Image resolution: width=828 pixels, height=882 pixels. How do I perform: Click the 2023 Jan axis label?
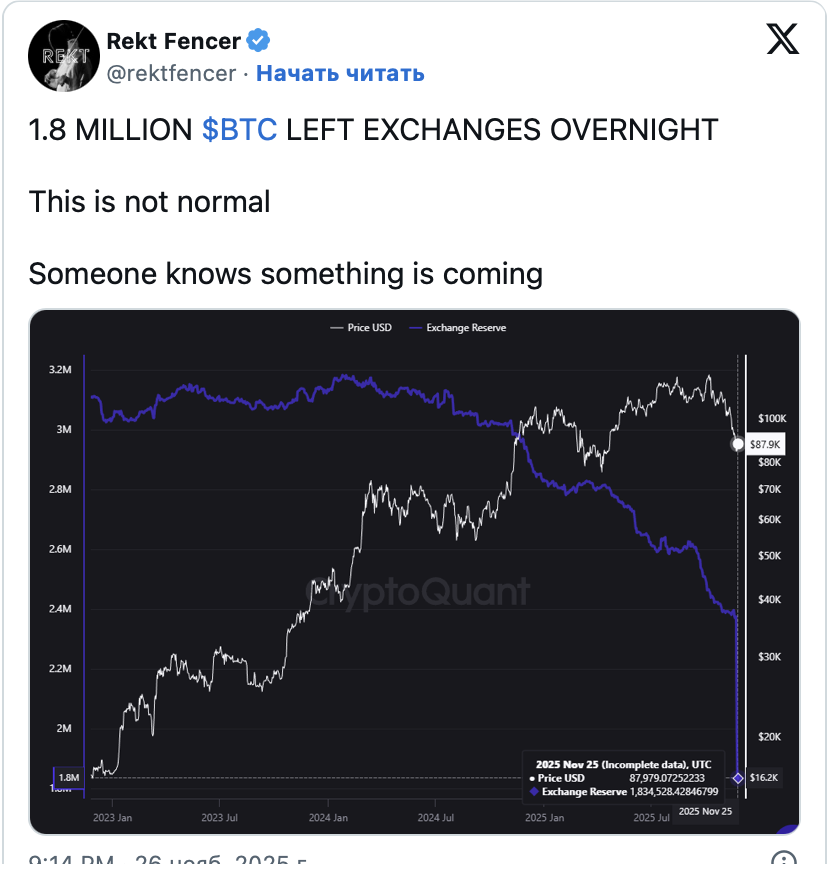coord(111,818)
